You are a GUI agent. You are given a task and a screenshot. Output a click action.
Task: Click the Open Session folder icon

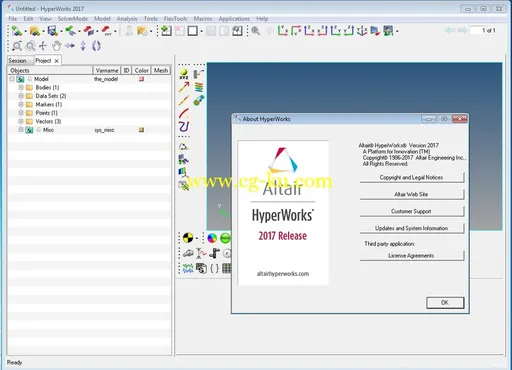(x=34, y=31)
